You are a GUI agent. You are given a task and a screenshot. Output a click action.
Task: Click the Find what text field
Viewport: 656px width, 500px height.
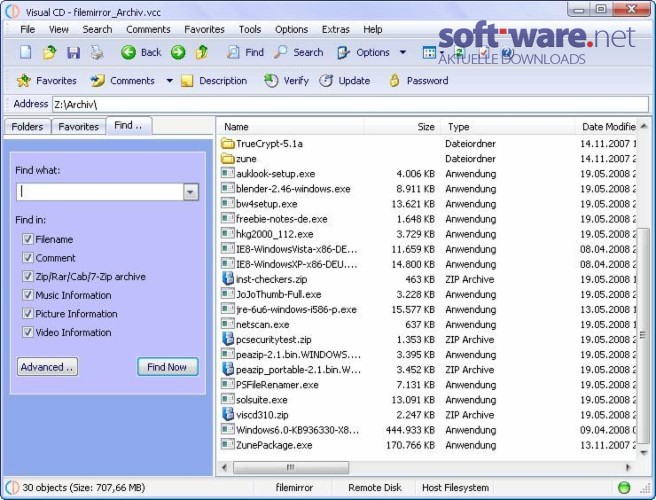[x=100, y=192]
